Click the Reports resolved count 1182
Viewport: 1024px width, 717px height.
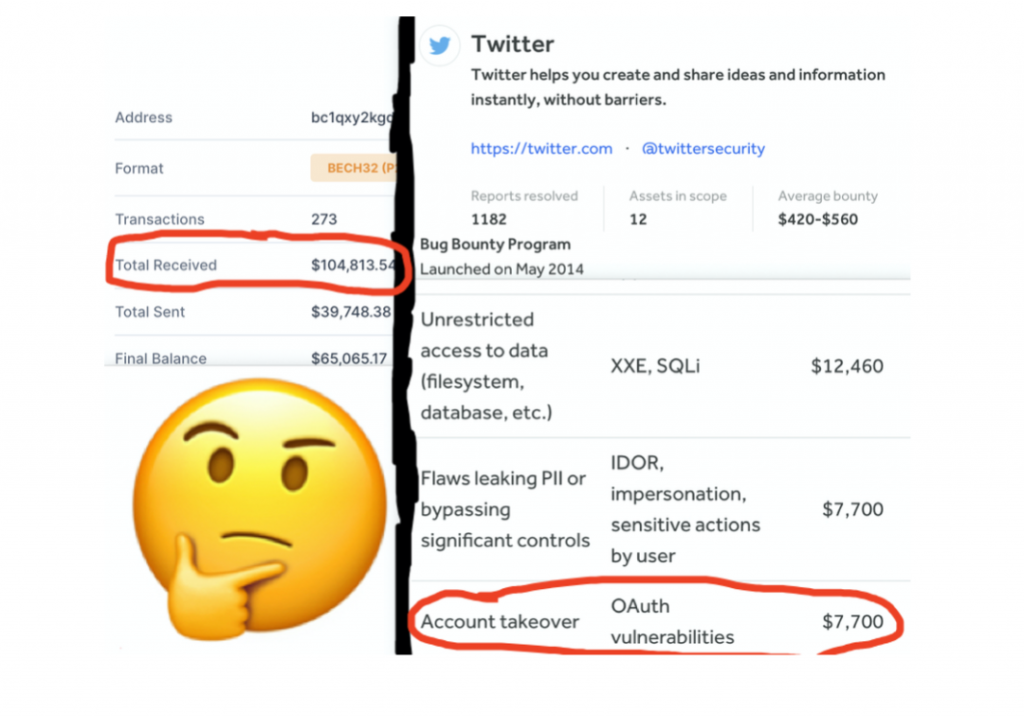[488, 219]
